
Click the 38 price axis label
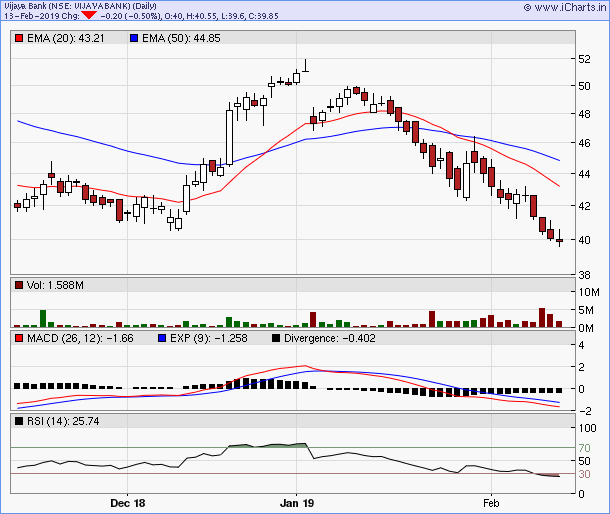tap(584, 275)
